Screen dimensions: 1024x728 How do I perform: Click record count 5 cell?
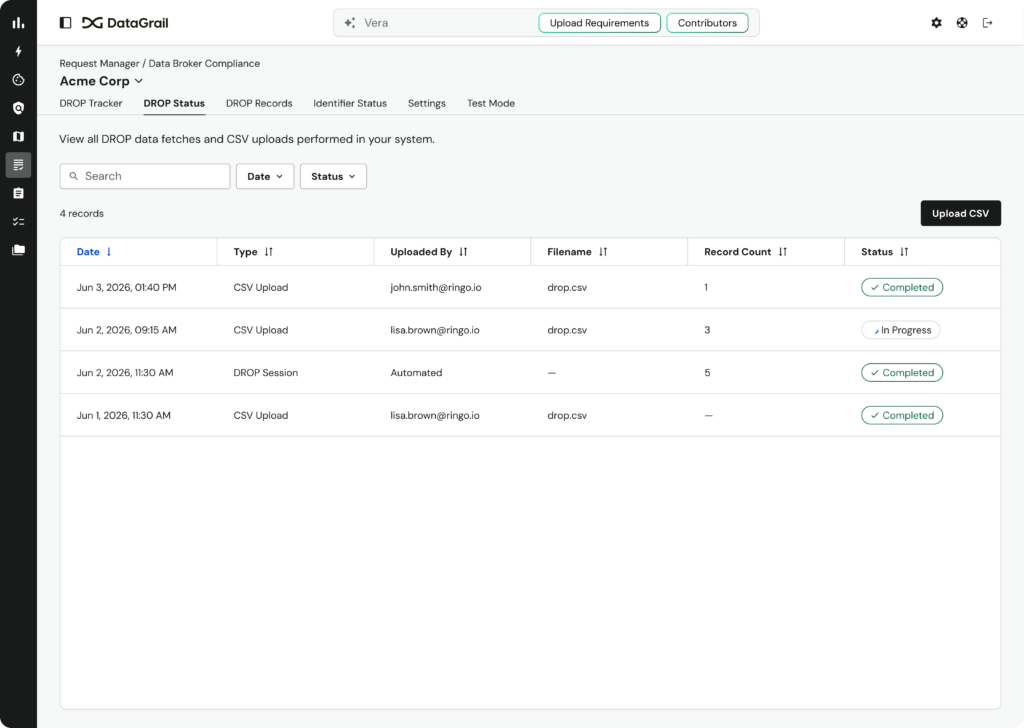click(x=707, y=373)
